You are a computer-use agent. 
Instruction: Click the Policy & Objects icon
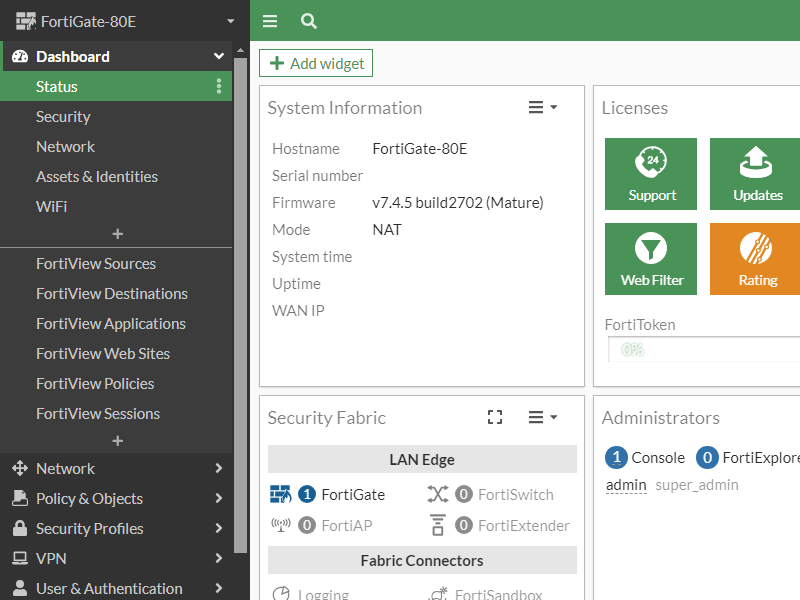(20, 498)
